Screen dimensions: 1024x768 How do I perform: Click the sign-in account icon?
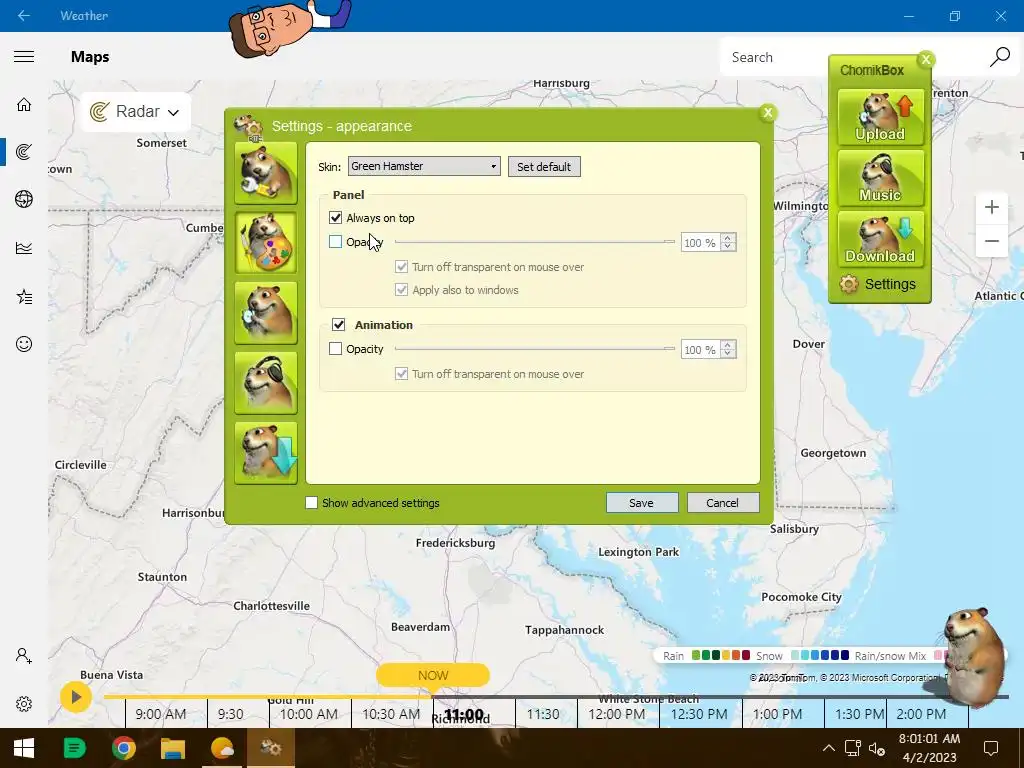tap(24, 656)
